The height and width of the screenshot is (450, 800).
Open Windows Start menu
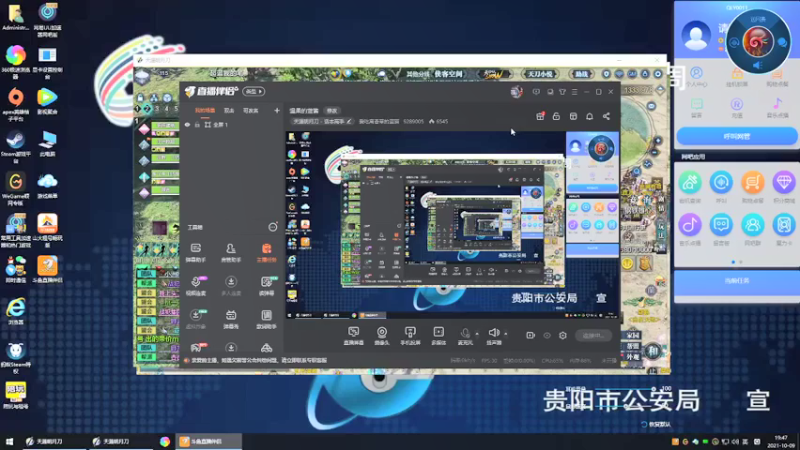(x=9, y=441)
